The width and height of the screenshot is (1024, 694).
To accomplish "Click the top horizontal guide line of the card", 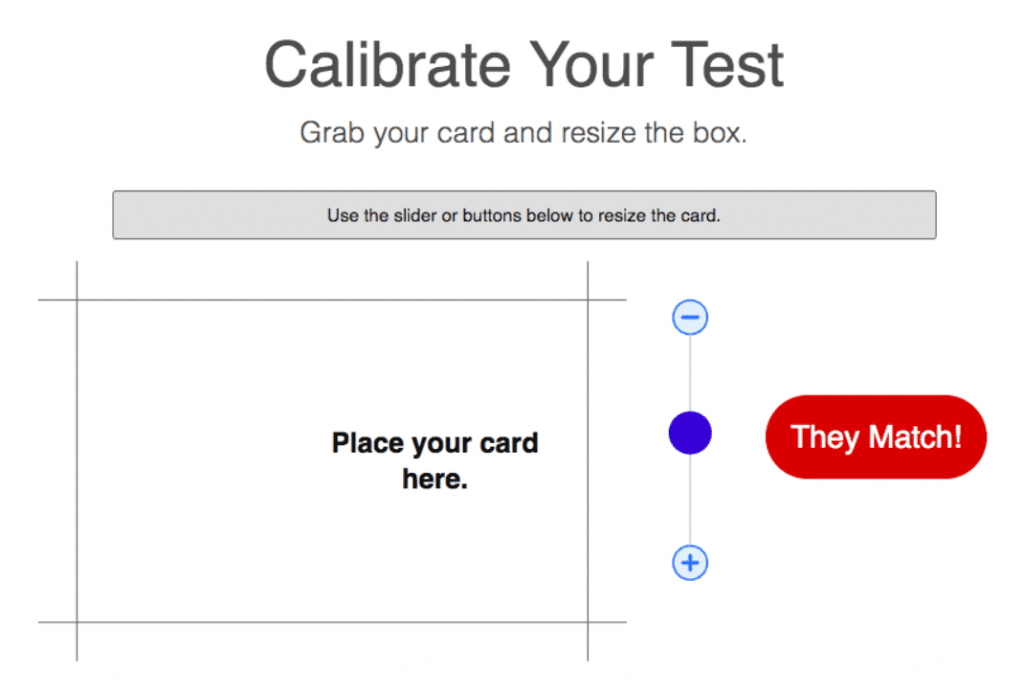I will click(332, 300).
